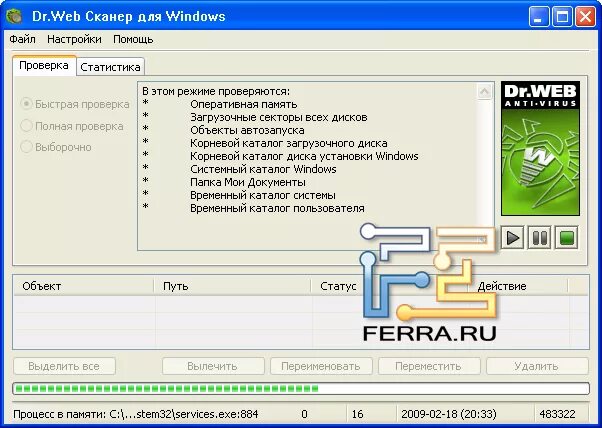Click the line Временный каталог системы
This screenshot has height=428, width=602.
click(x=263, y=195)
